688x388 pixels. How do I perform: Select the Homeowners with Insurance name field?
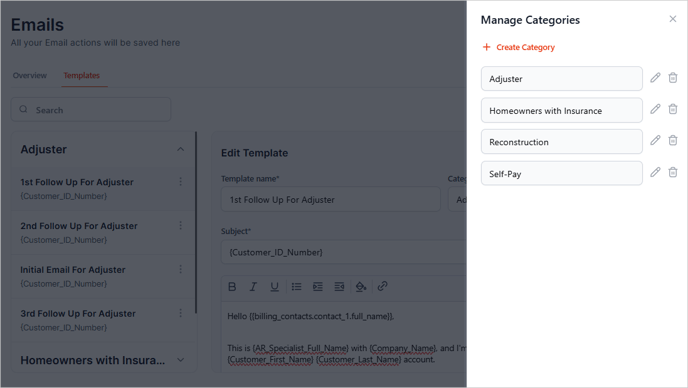pyautogui.click(x=562, y=110)
